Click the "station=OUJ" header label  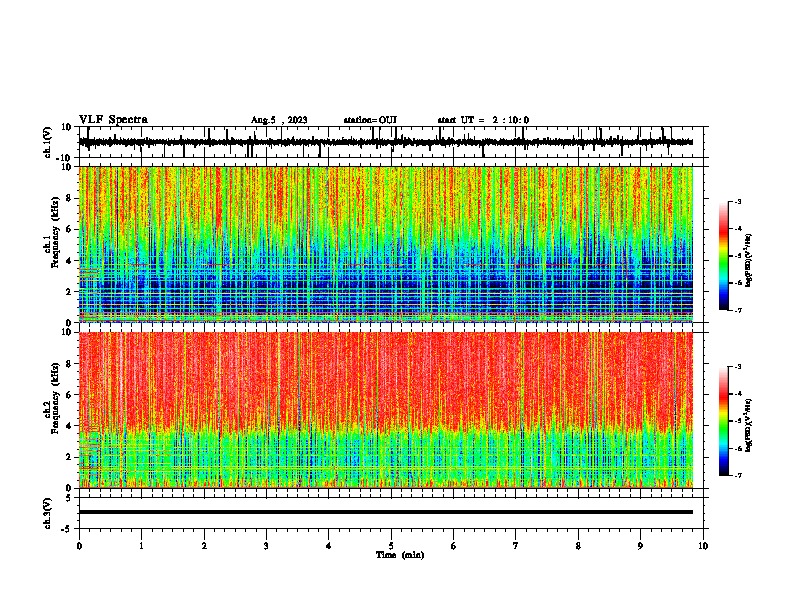click(x=370, y=120)
